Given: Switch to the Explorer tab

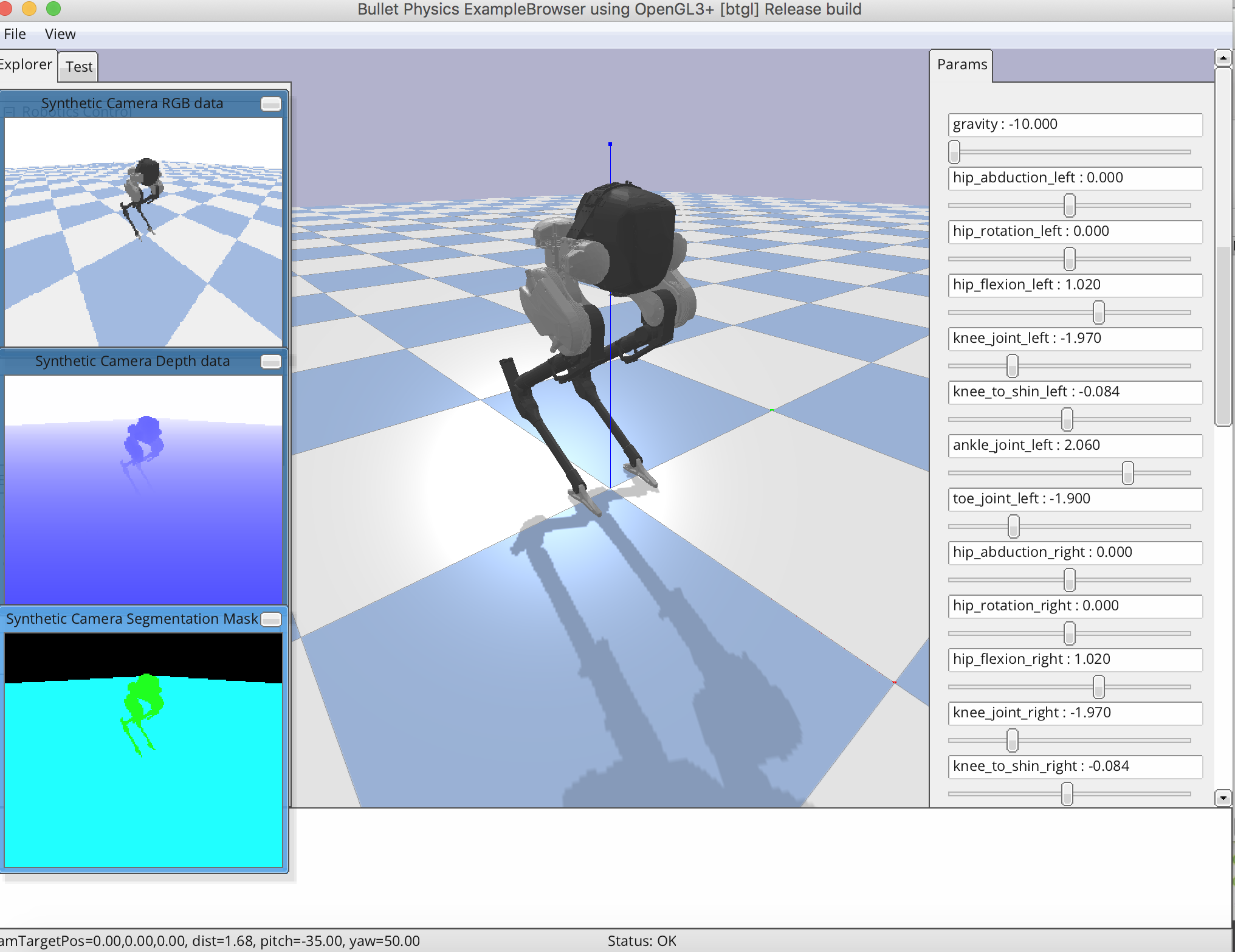Looking at the screenshot, I should tap(26, 64).
